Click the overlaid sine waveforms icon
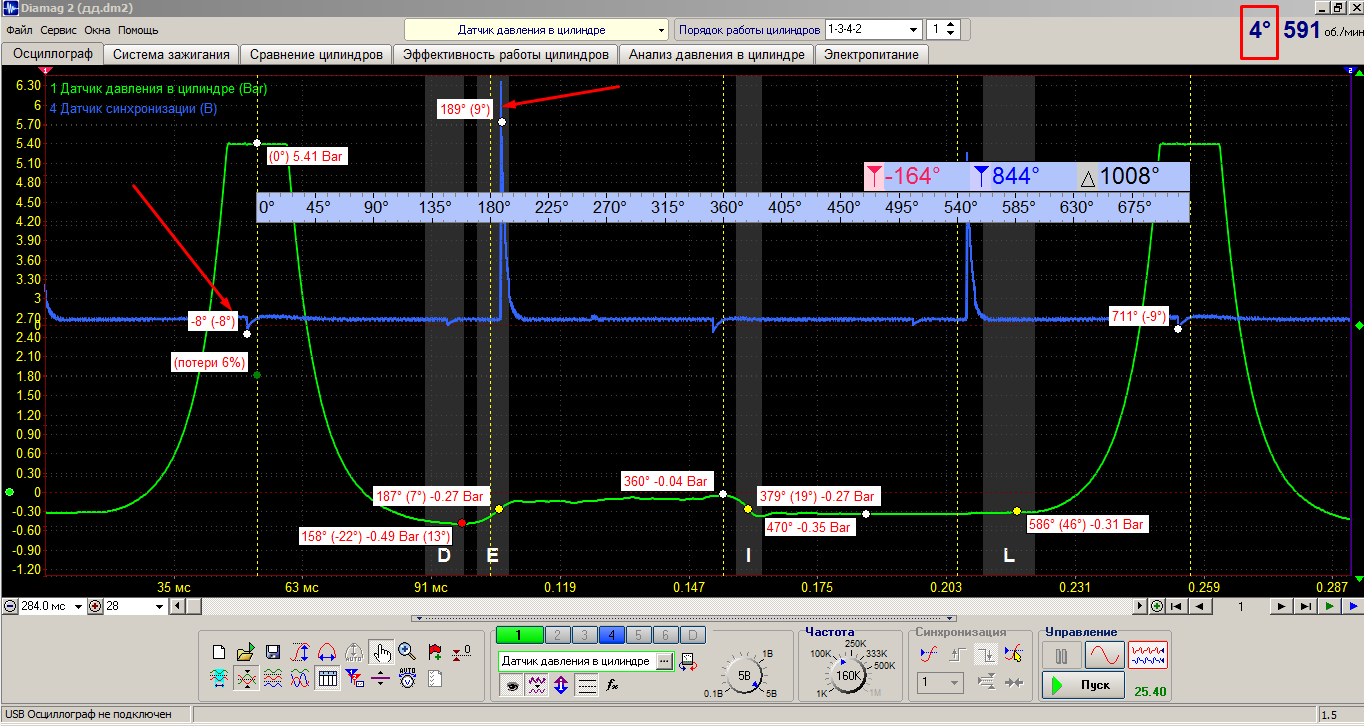Viewport: 1364px width, 726px height. [x=299, y=679]
